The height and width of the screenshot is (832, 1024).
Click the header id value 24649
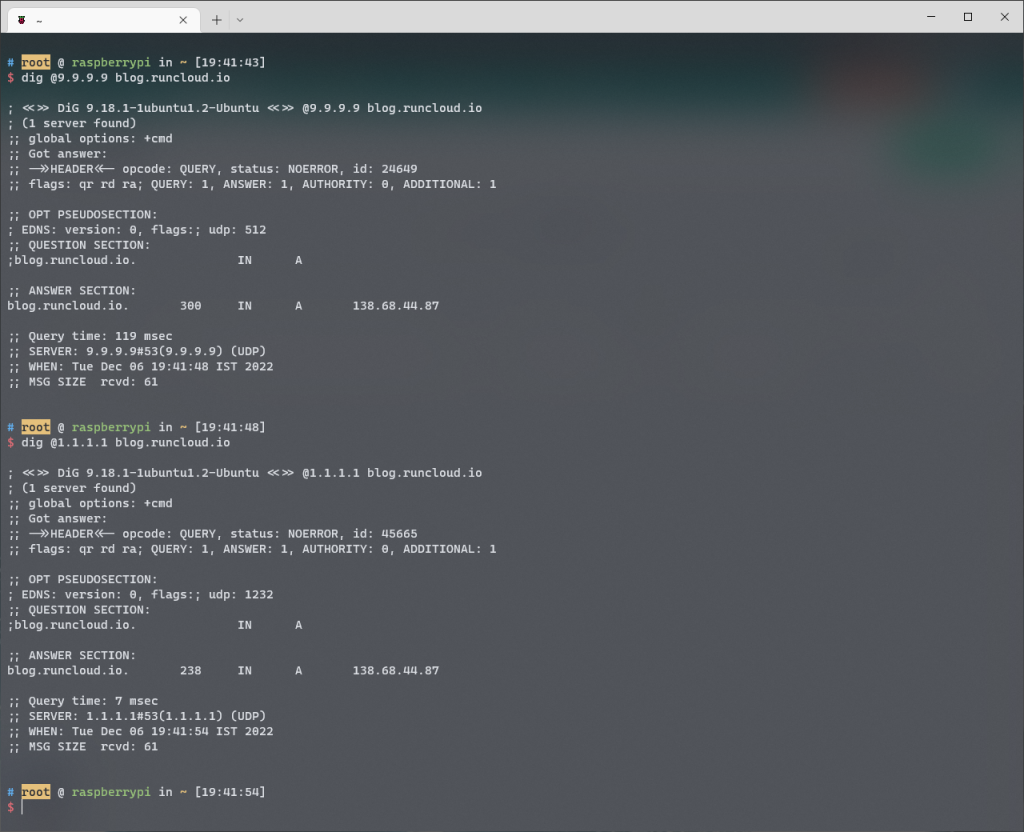pos(399,169)
